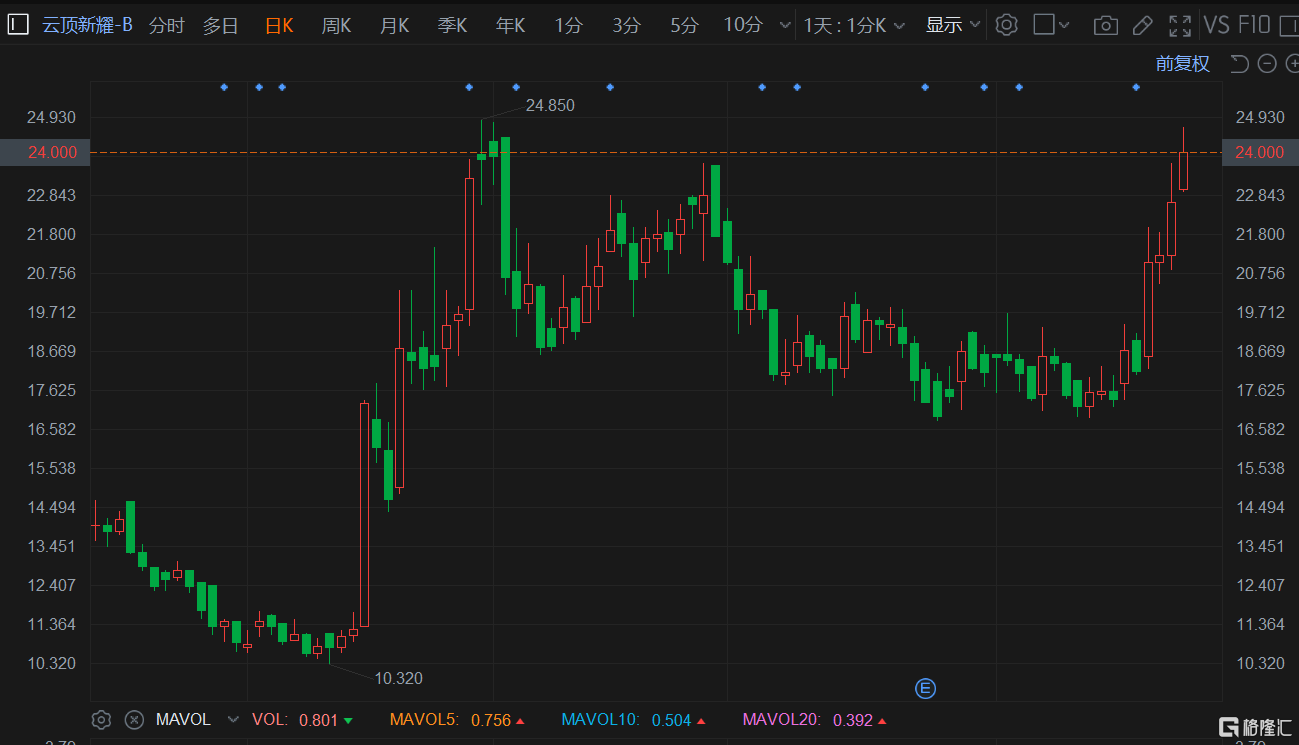Click the 多日 multi-day button
The height and width of the screenshot is (745, 1299).
point(220,26)
